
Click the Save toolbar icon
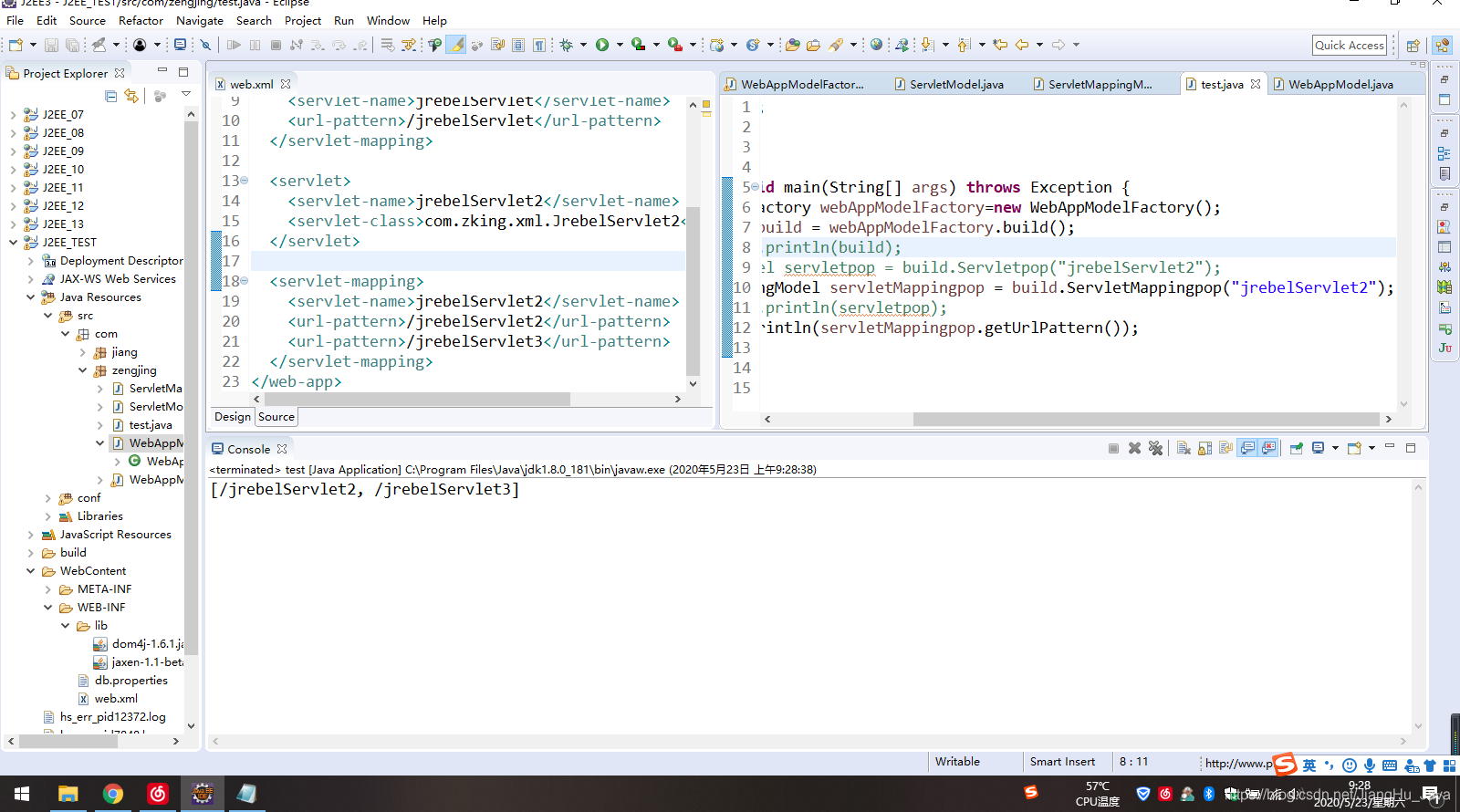(x=51, y=45)
